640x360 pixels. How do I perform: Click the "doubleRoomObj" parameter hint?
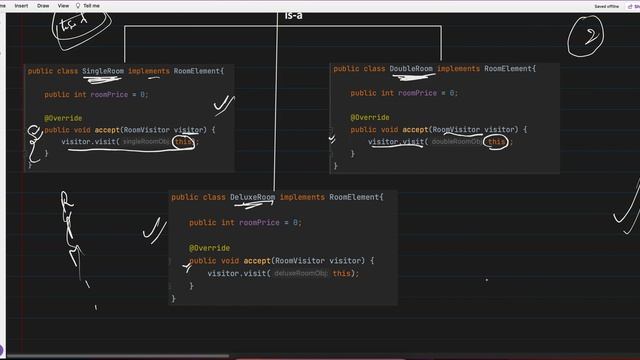[456, 141]
